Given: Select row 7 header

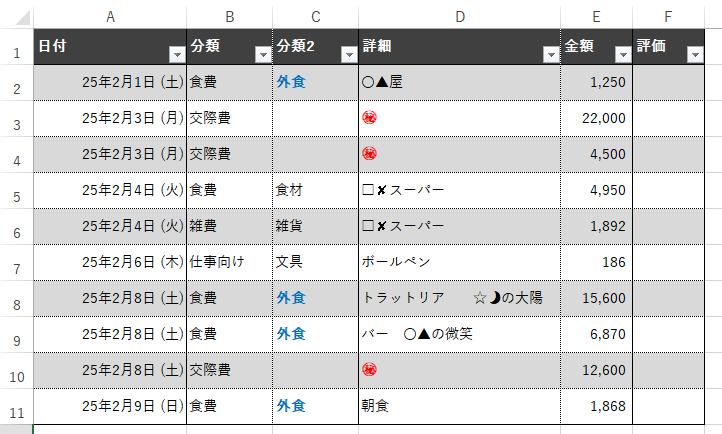Looking at the screenshot, I should [16, 263].
